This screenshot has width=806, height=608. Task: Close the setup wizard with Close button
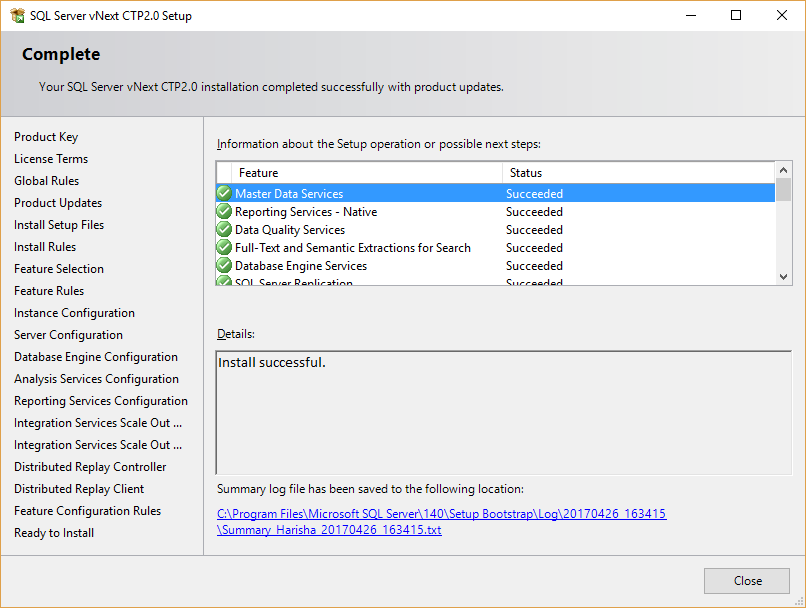746,581
